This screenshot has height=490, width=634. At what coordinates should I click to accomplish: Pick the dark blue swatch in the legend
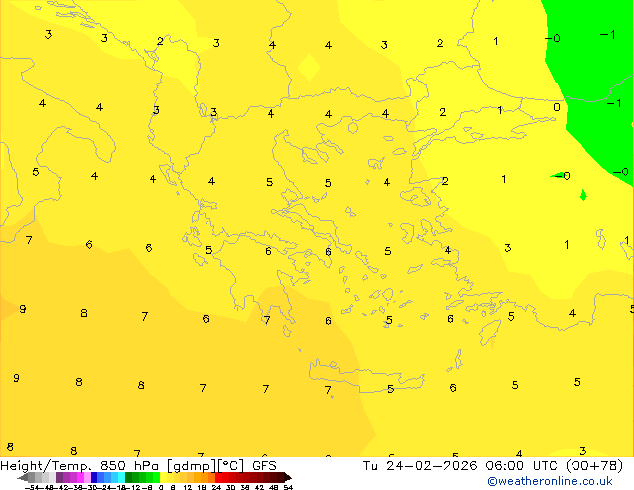click(94, 477)
